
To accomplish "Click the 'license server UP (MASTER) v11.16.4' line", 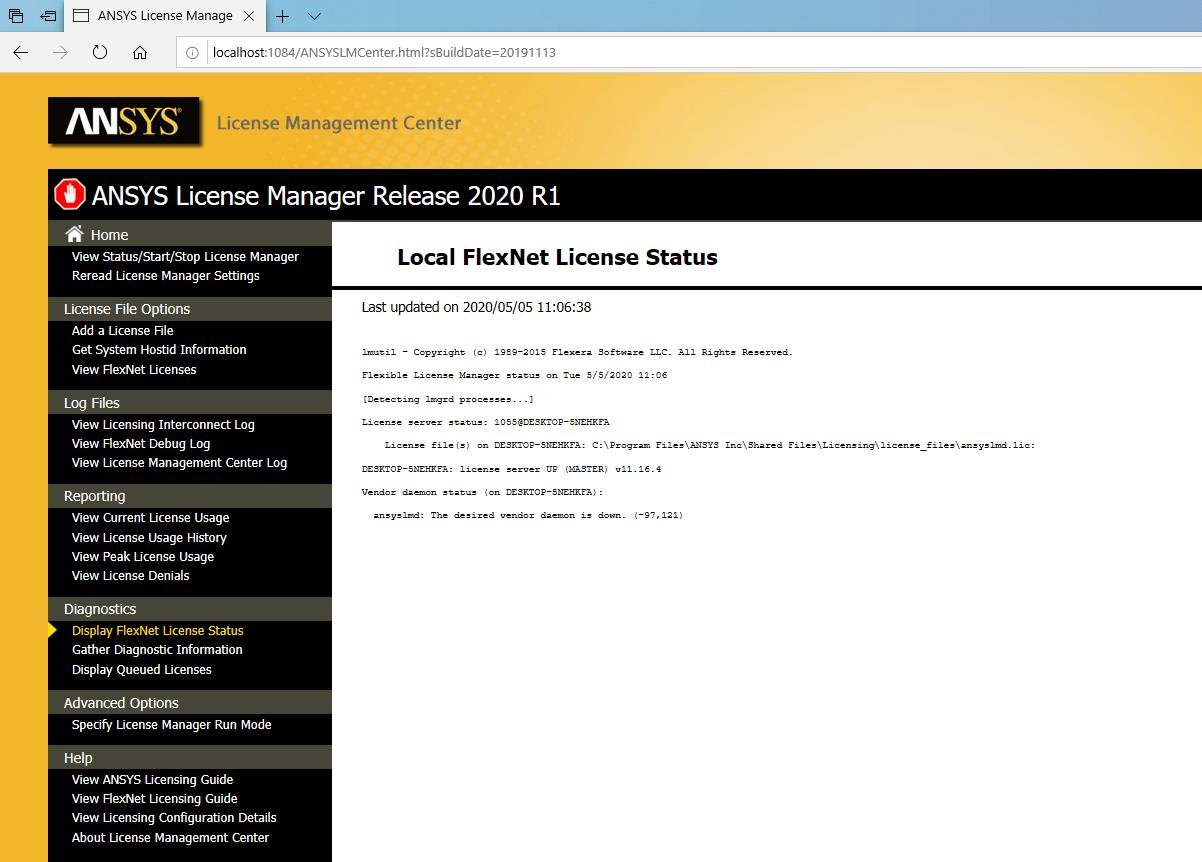I will pos(511,468).
